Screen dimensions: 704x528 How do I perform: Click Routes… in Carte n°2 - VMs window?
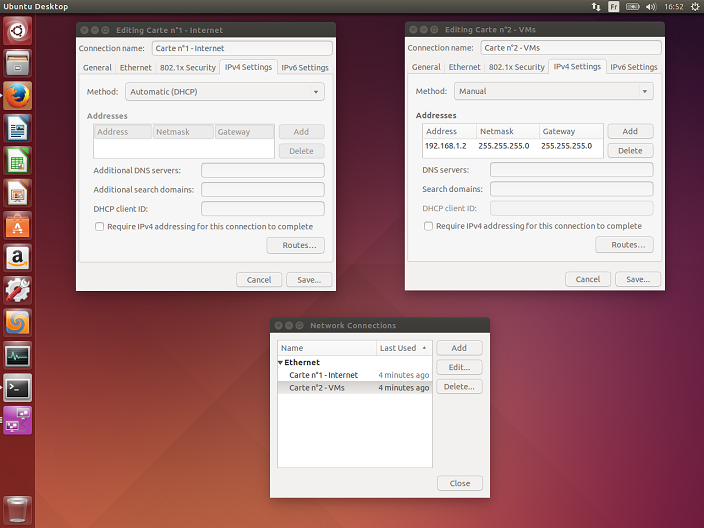point(625,245)
